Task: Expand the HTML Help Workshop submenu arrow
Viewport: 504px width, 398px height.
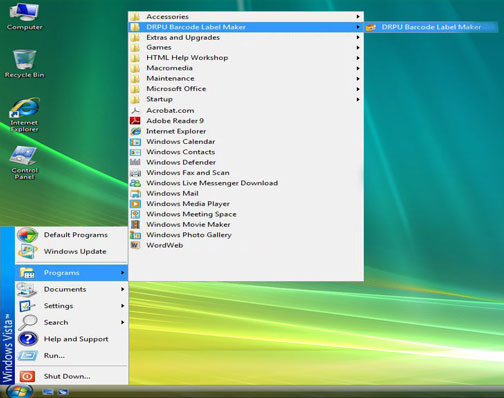Action: tap(358, 58)
